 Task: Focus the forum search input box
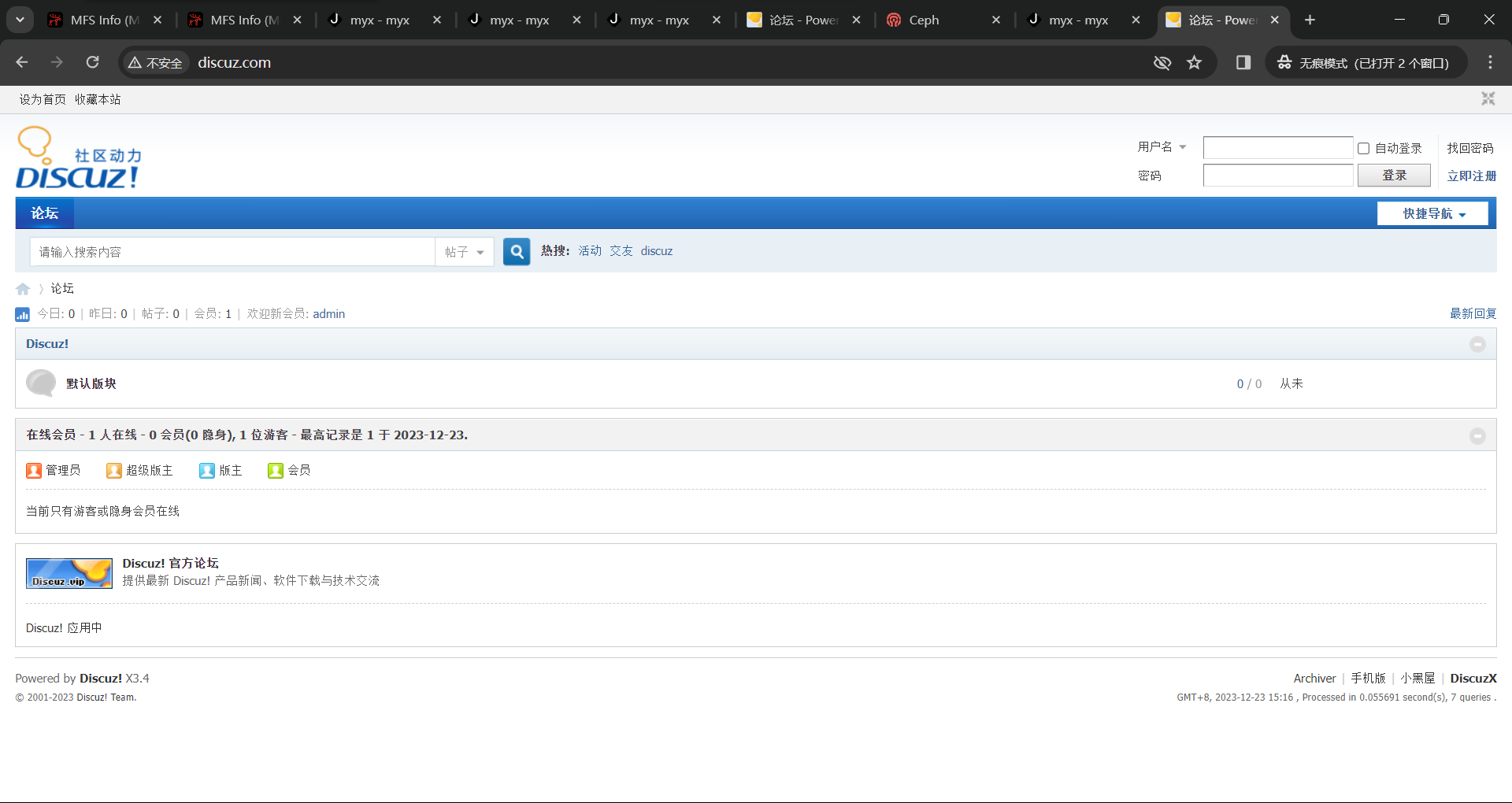click(x=232, y=252)
